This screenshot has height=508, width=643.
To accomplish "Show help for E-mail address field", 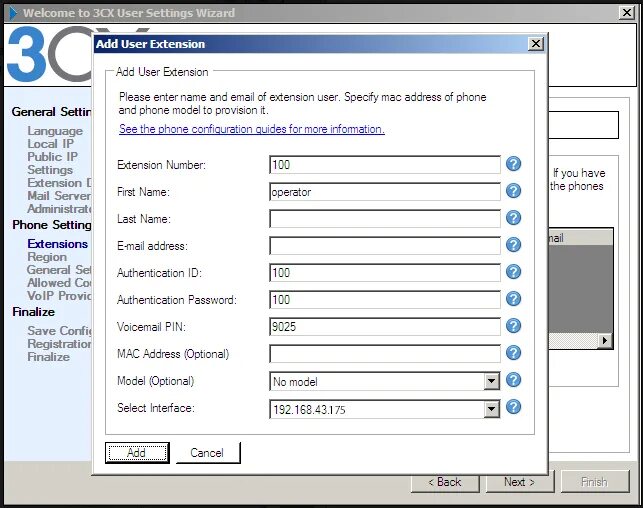I will tap(513, 245).
